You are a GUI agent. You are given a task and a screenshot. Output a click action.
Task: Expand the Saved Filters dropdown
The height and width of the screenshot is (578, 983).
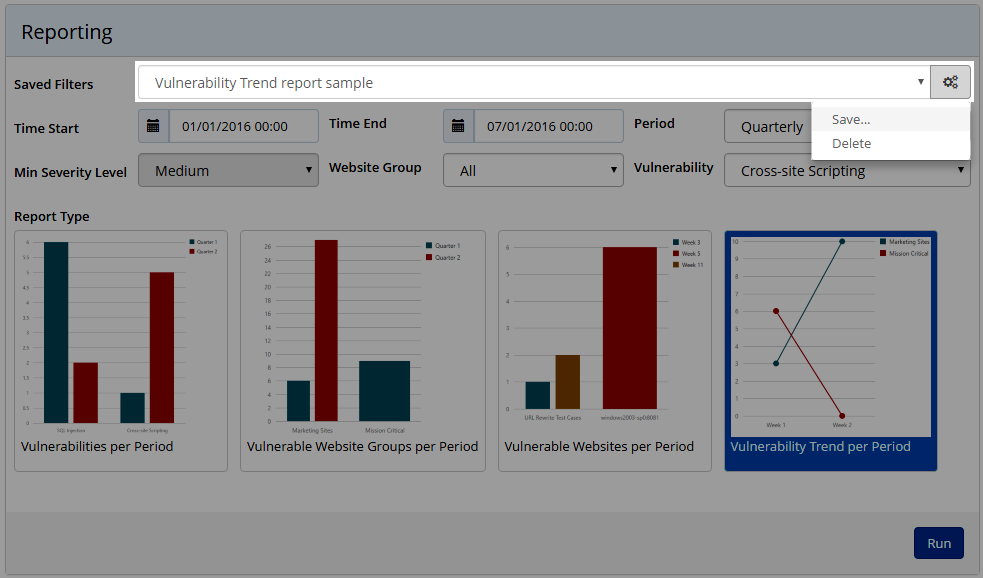(x=533, y=83)
